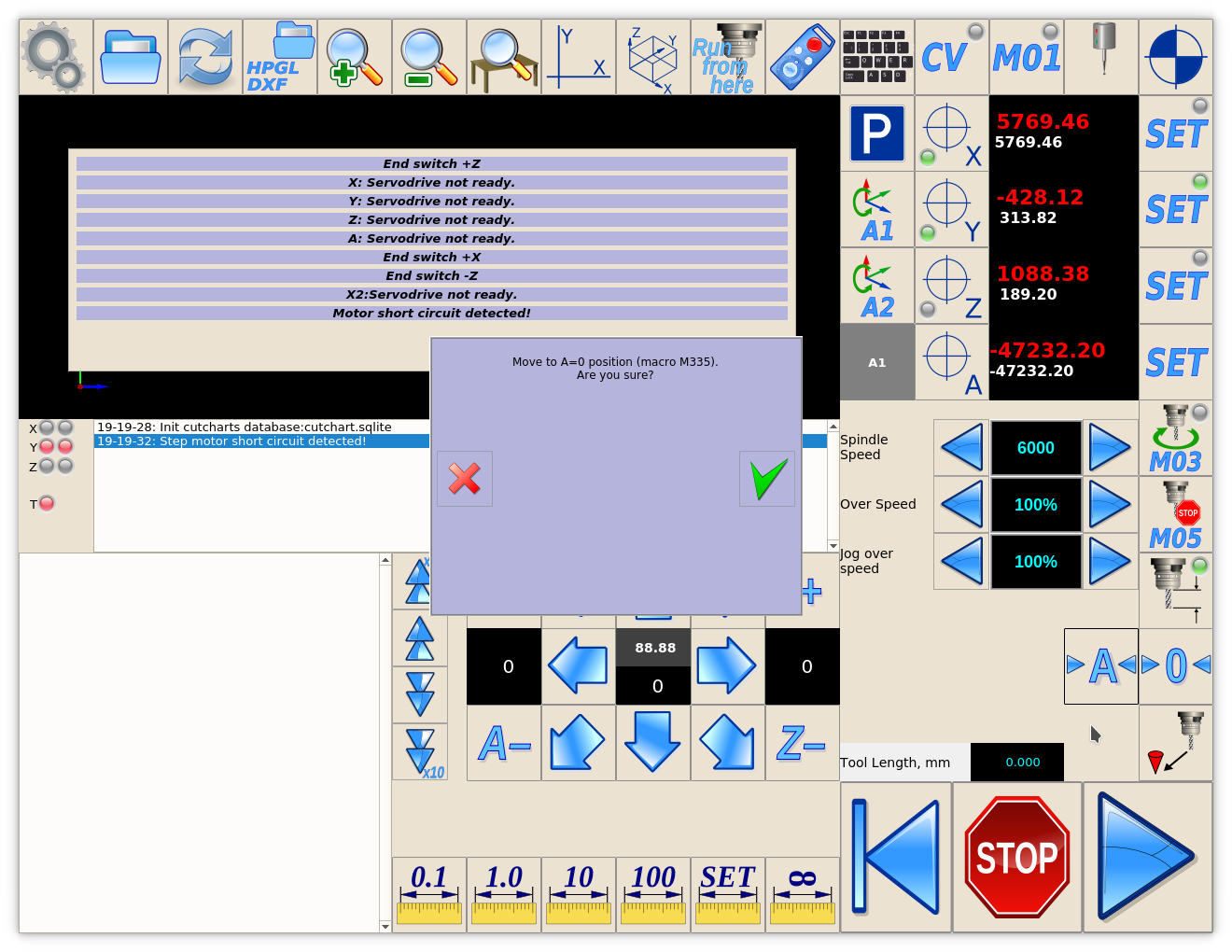Open file with the folder icon
The height and width of the screenshot is (952, 1232).
131,57
